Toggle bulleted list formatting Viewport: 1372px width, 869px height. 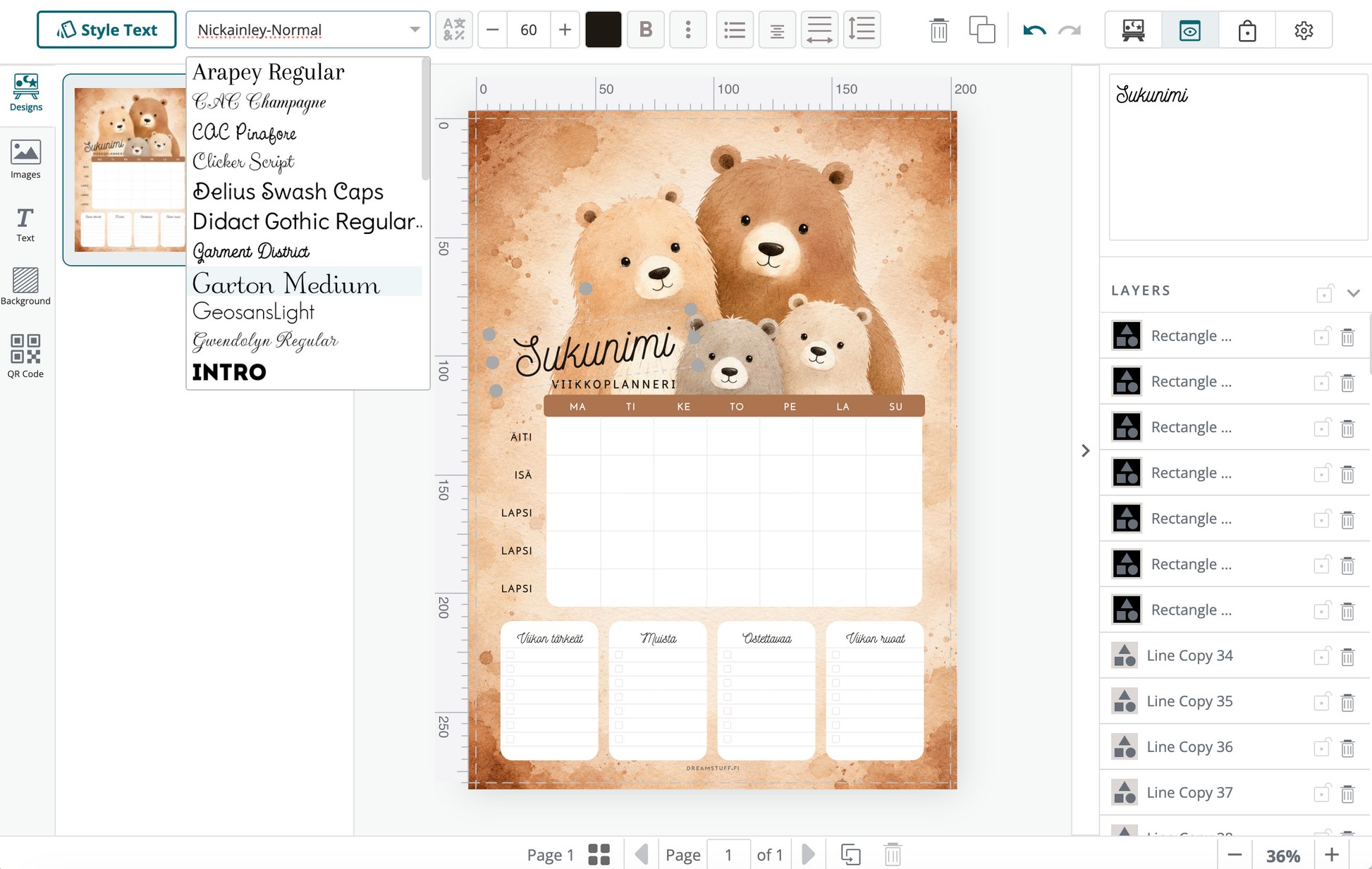point(735,30)
